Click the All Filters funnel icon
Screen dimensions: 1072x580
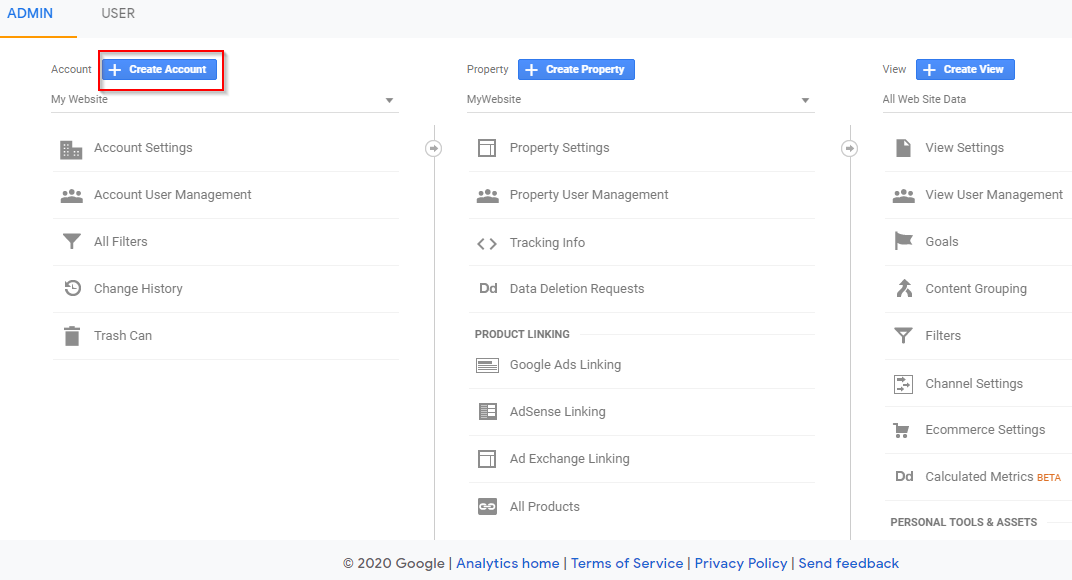click(72, 242)
